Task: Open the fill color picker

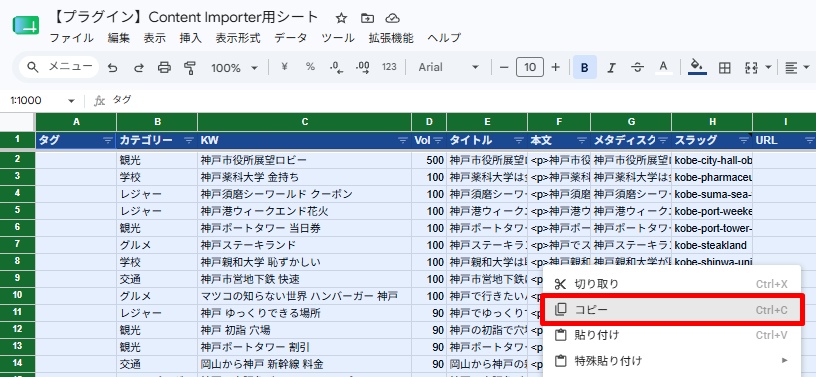Action: (697, 67)
